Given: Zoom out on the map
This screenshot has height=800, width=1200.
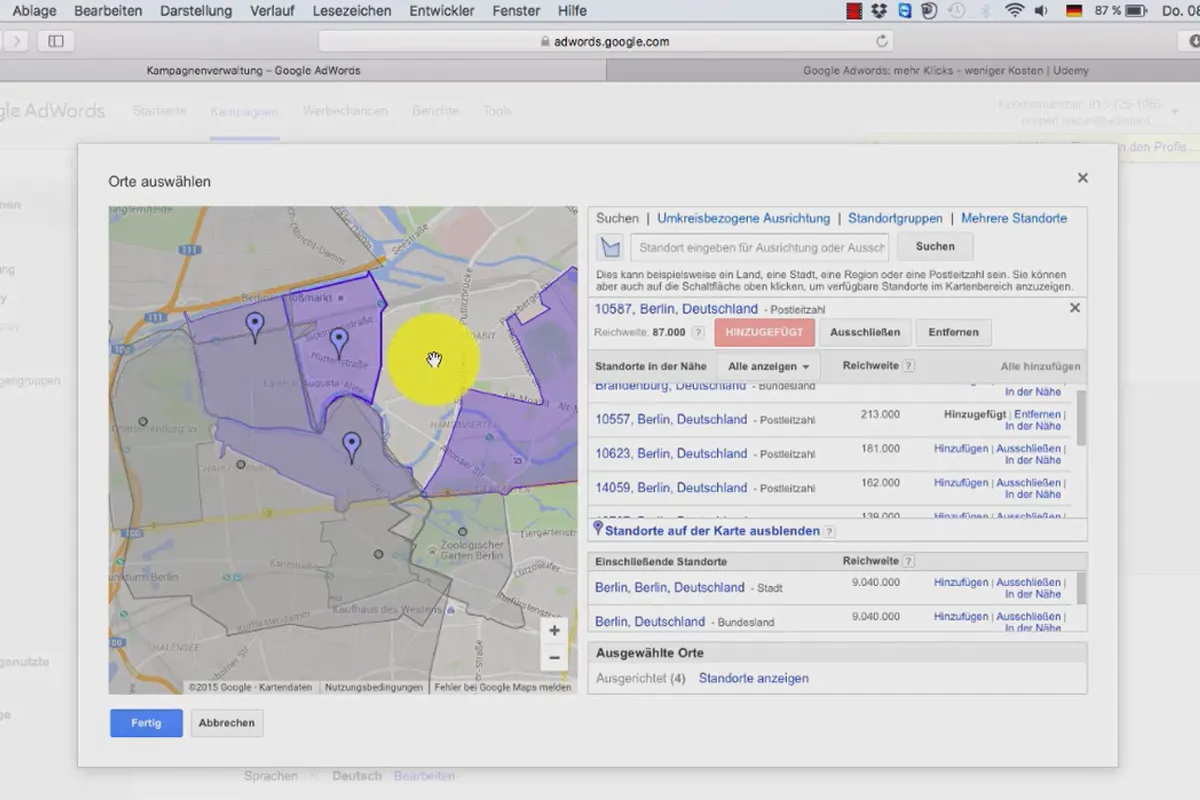Looking at the screenshot, I should [x=554, y=658].
